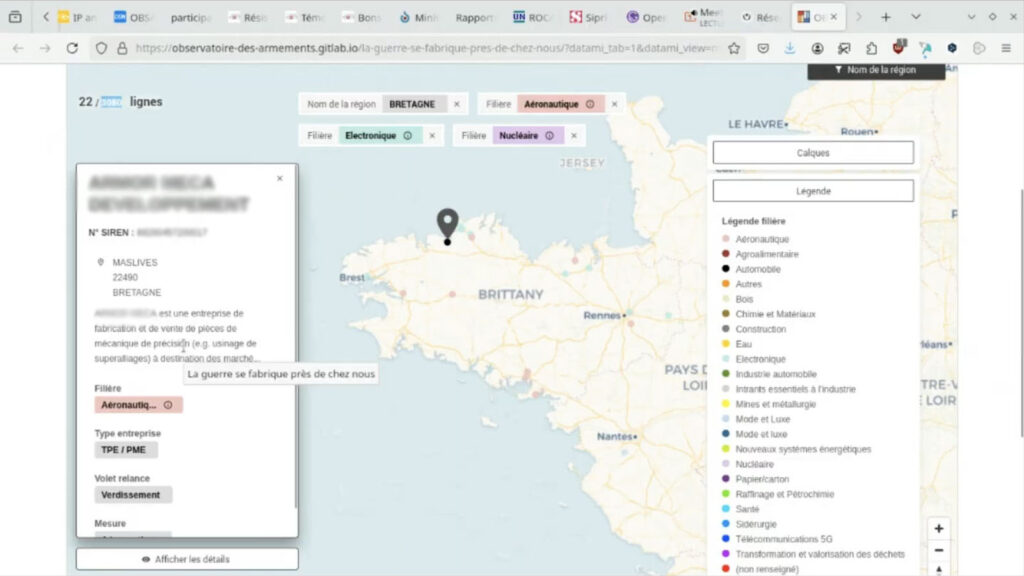Open browser downloads panel

pos(790,48)
